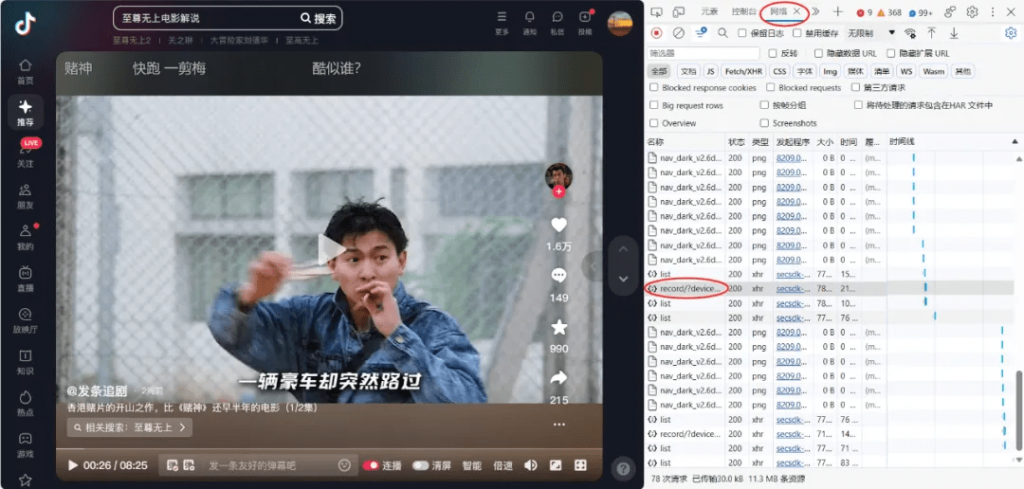Click the share arrow showing 215

pos(558,378)
